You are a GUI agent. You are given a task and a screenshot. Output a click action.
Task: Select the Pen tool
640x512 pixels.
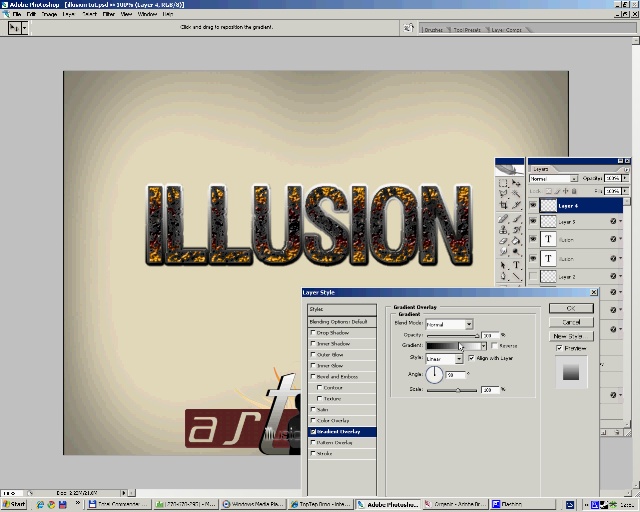(503, 276)
